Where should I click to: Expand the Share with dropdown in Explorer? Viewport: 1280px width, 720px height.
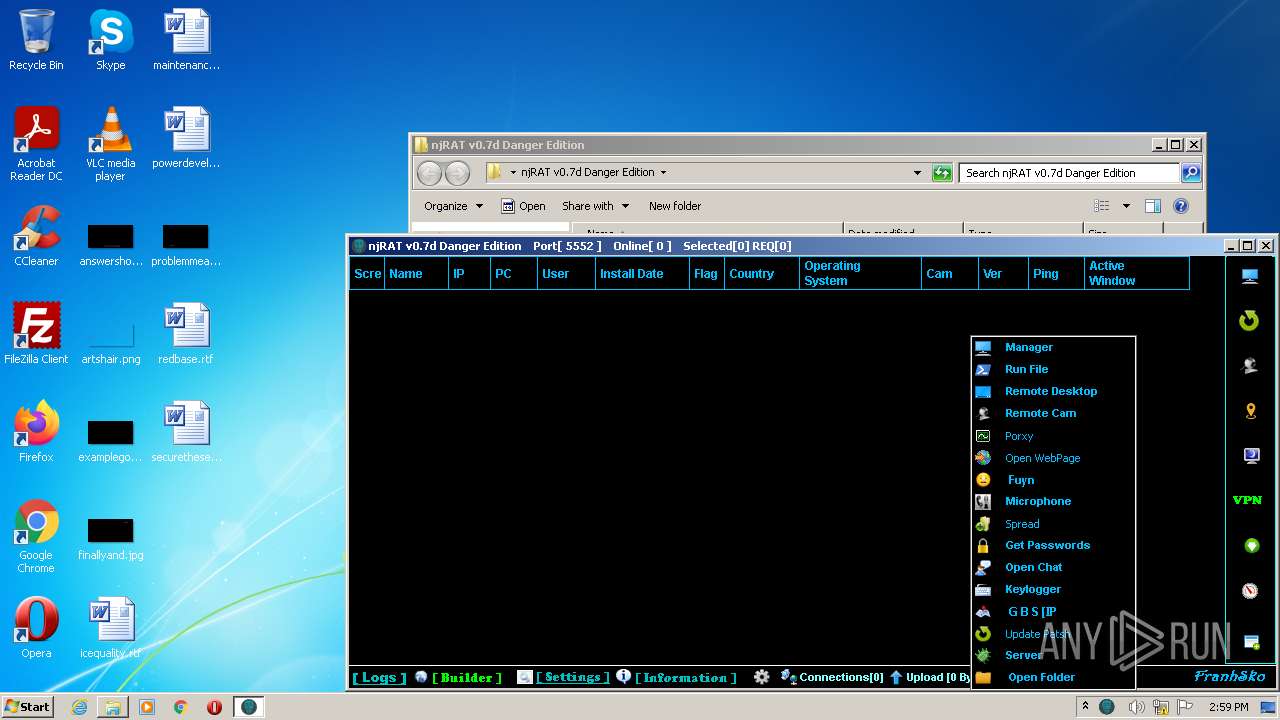click(x=596, y=206)
